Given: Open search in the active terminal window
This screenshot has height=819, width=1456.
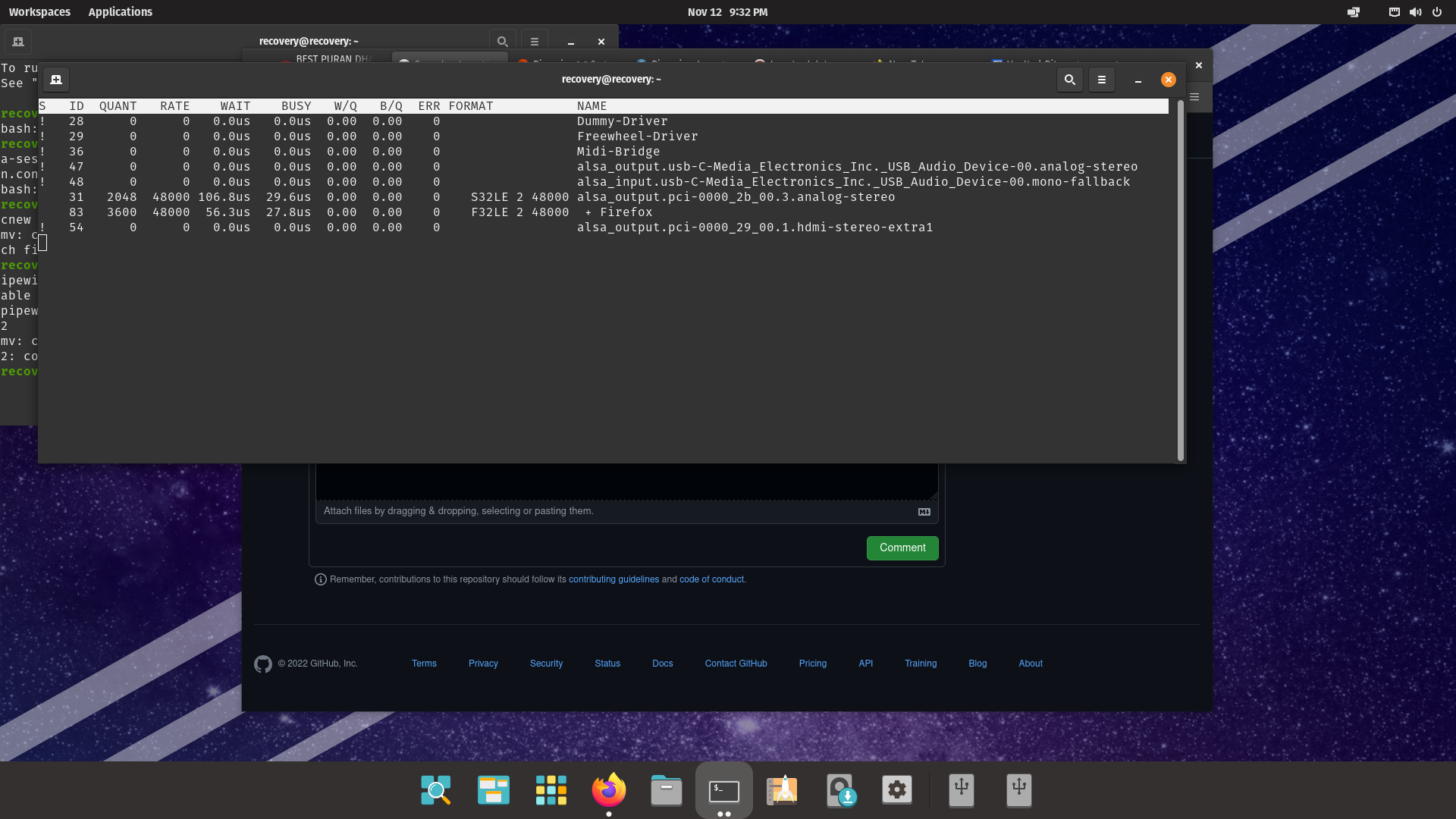Looking at the screenshot, I should coord(1069,79).
